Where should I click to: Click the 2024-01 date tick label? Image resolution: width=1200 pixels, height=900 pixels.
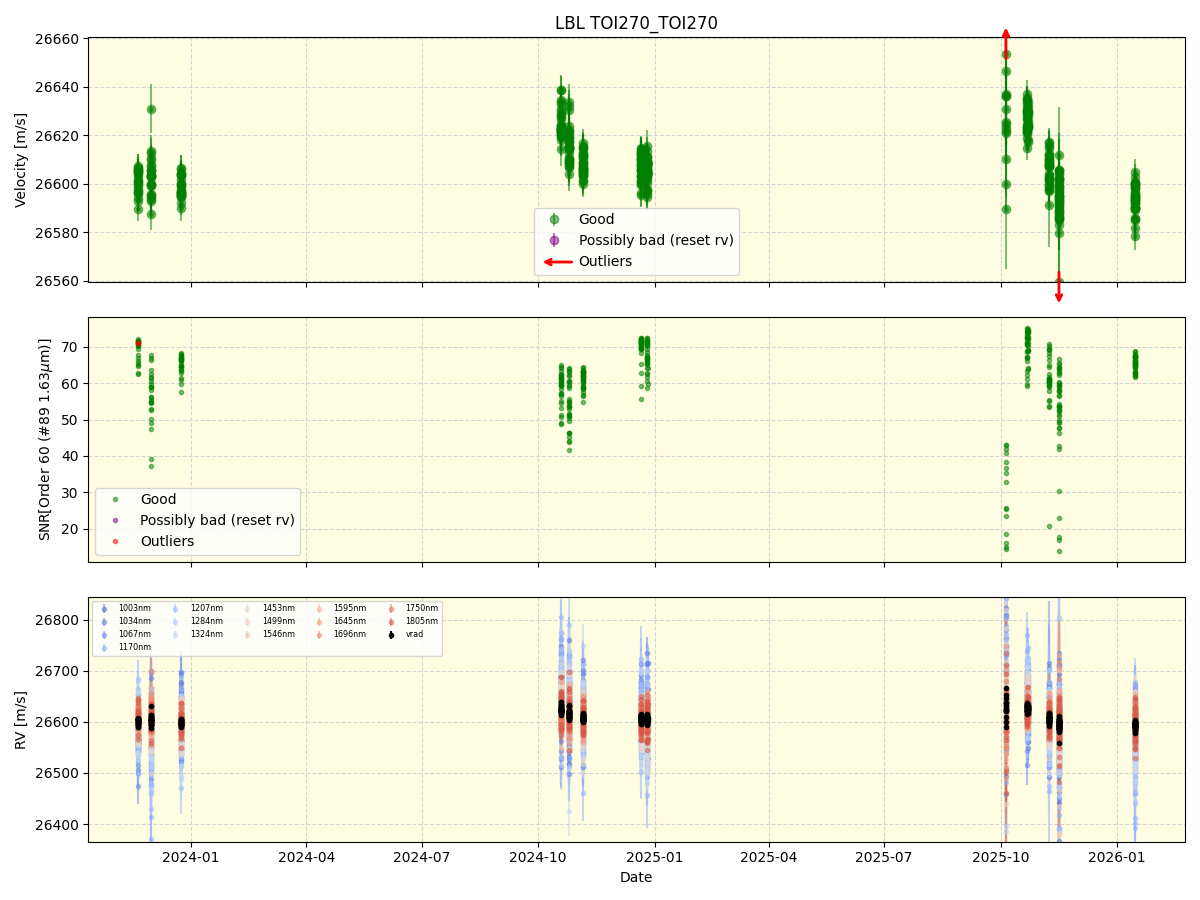pyautogui.click(x=191, y=857)
